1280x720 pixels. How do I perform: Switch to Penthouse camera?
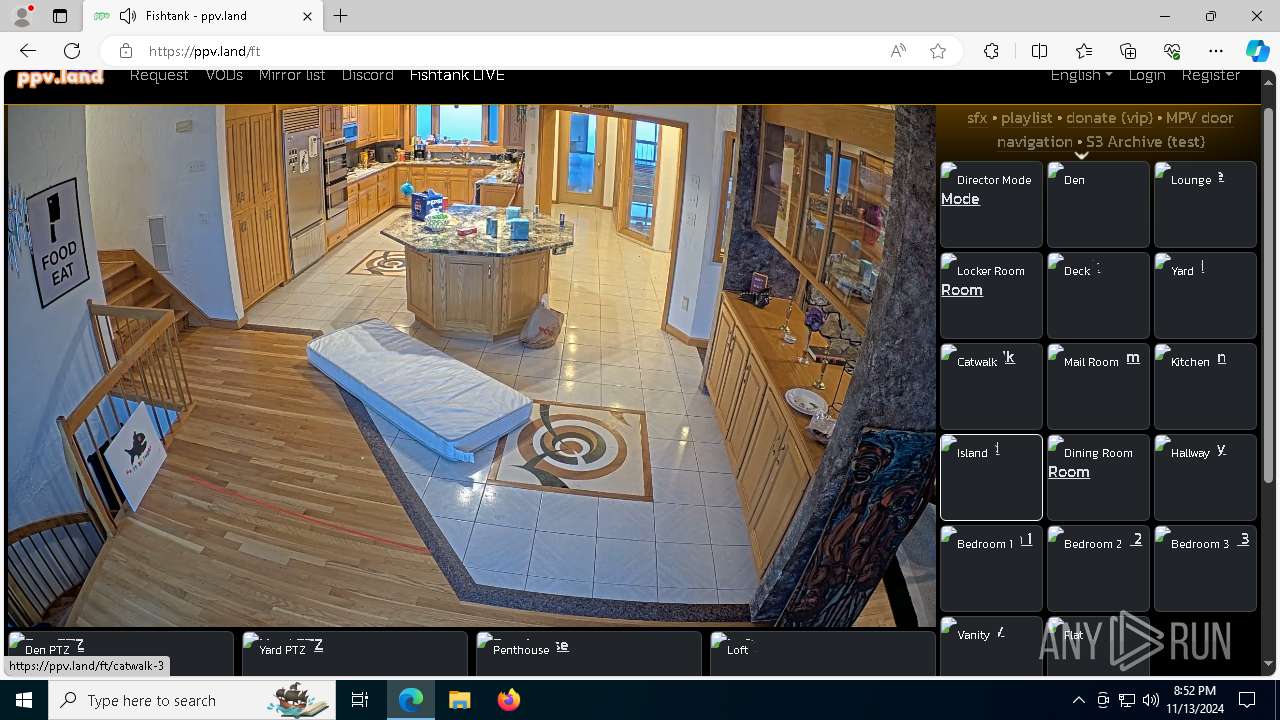588,654
